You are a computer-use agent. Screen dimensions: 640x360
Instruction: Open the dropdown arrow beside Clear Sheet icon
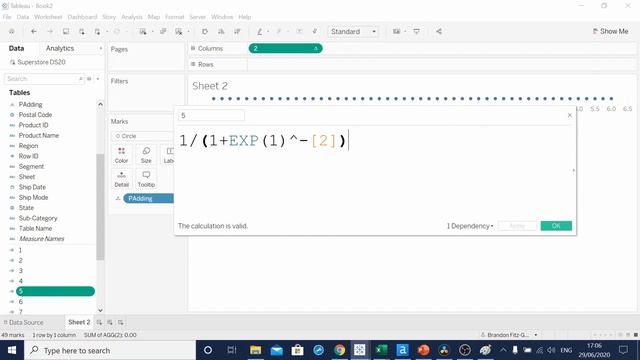(188, 31)
